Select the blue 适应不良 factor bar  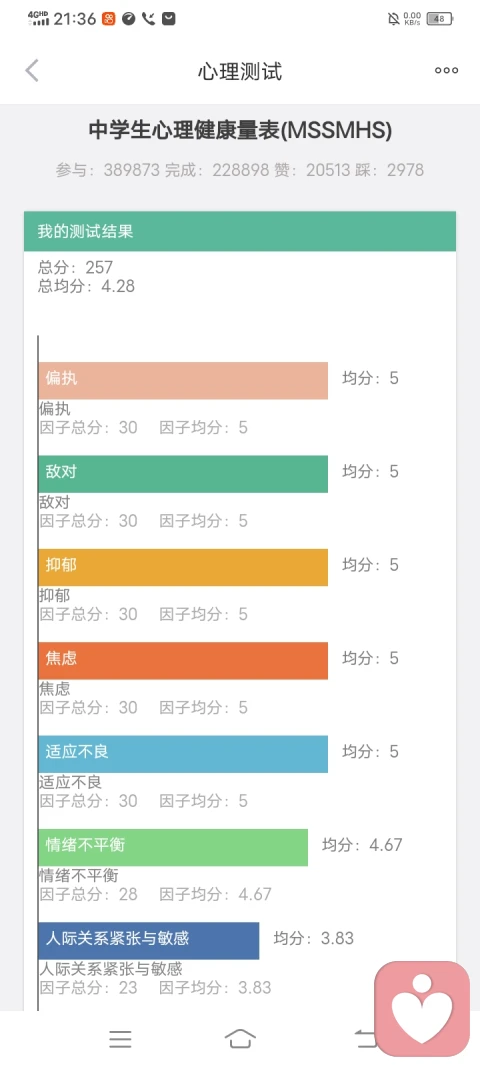[x=183, y=753]
